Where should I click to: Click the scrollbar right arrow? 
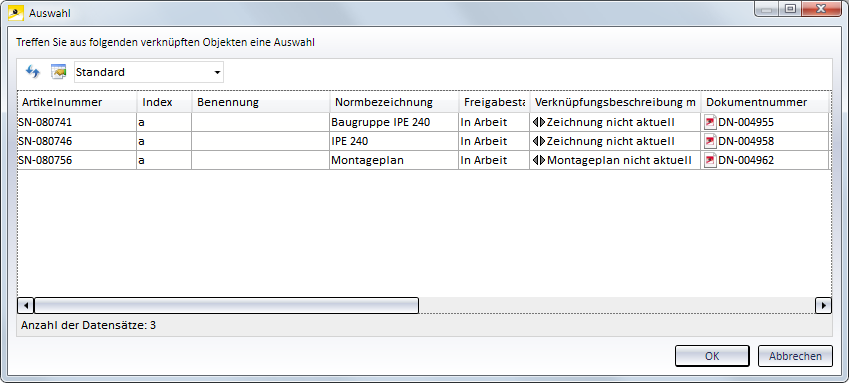click(x=823, y=306)
